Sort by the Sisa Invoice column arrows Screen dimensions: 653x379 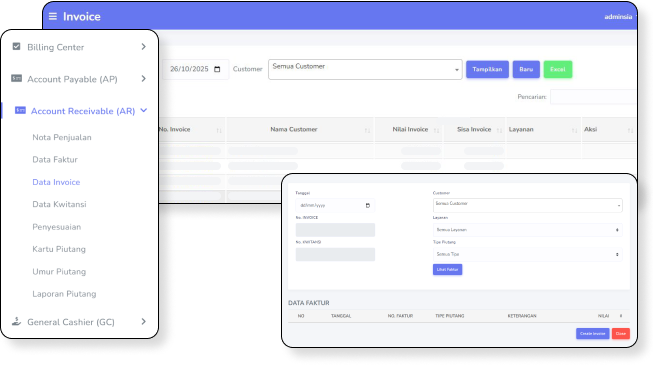(499, 130)
